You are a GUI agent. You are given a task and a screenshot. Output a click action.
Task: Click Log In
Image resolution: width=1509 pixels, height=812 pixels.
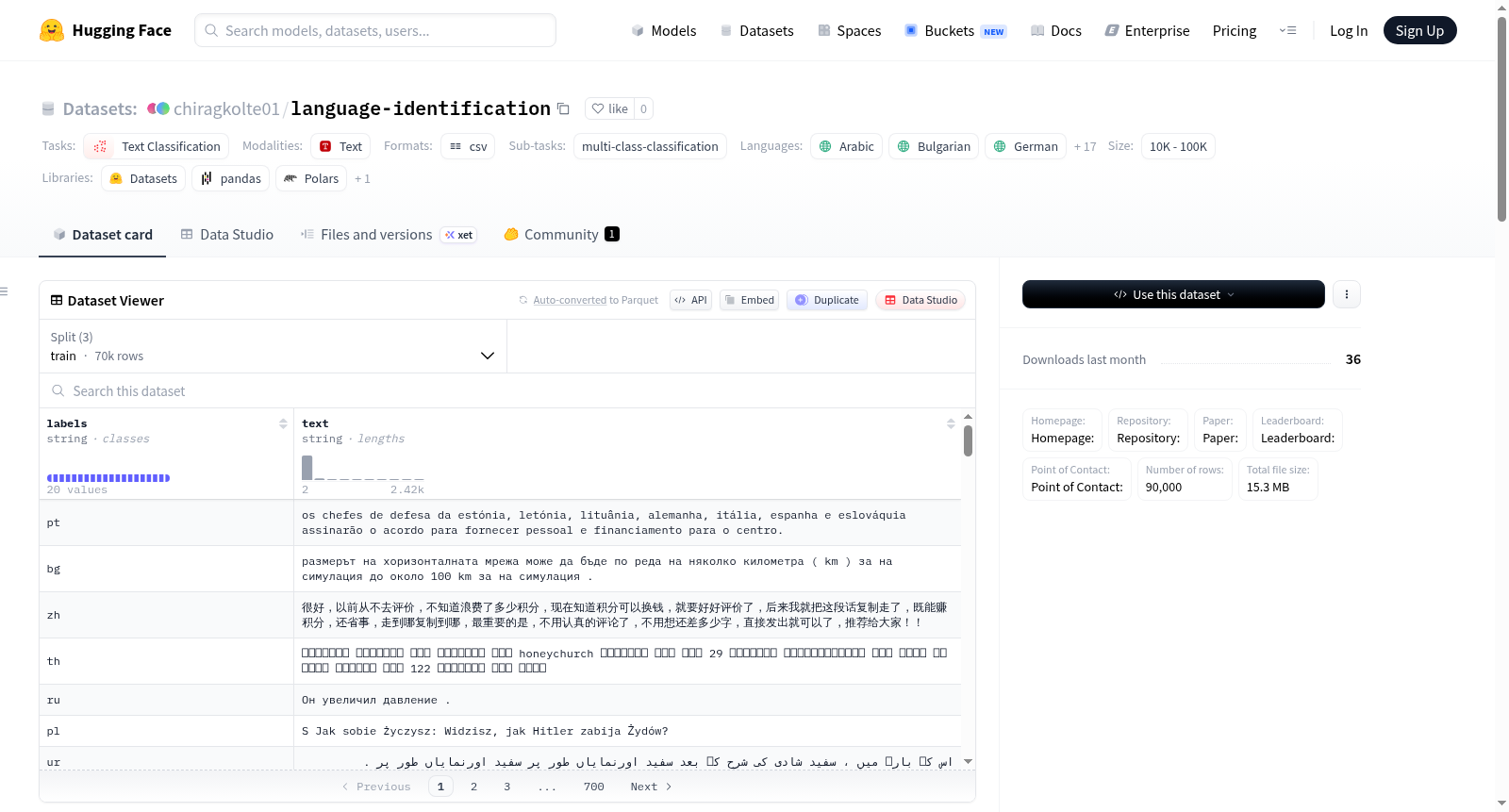tap(1349, 31)
